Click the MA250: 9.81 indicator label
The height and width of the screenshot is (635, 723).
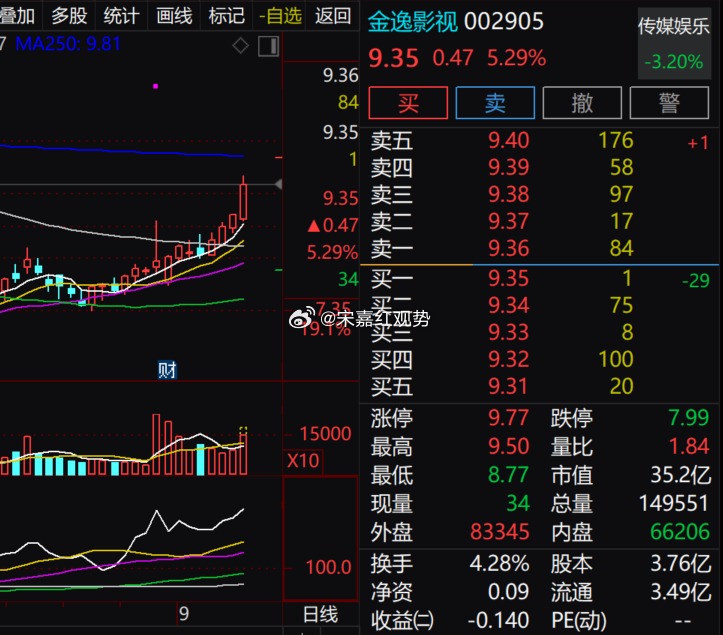68,44
